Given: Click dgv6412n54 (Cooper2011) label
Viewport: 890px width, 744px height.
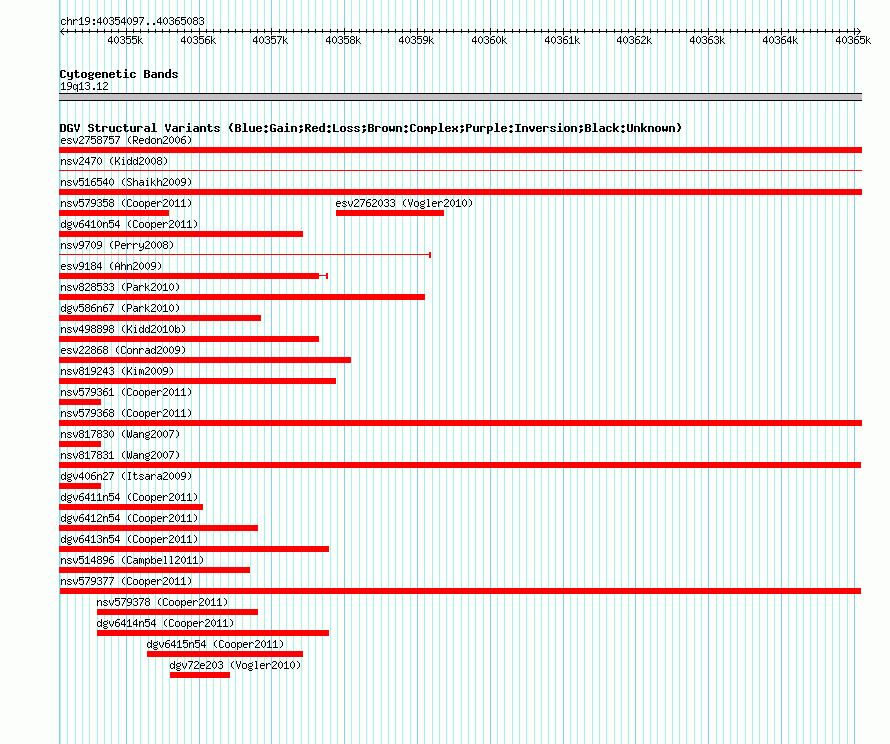Looking at the screenshot, I should [x=129, y=518].
